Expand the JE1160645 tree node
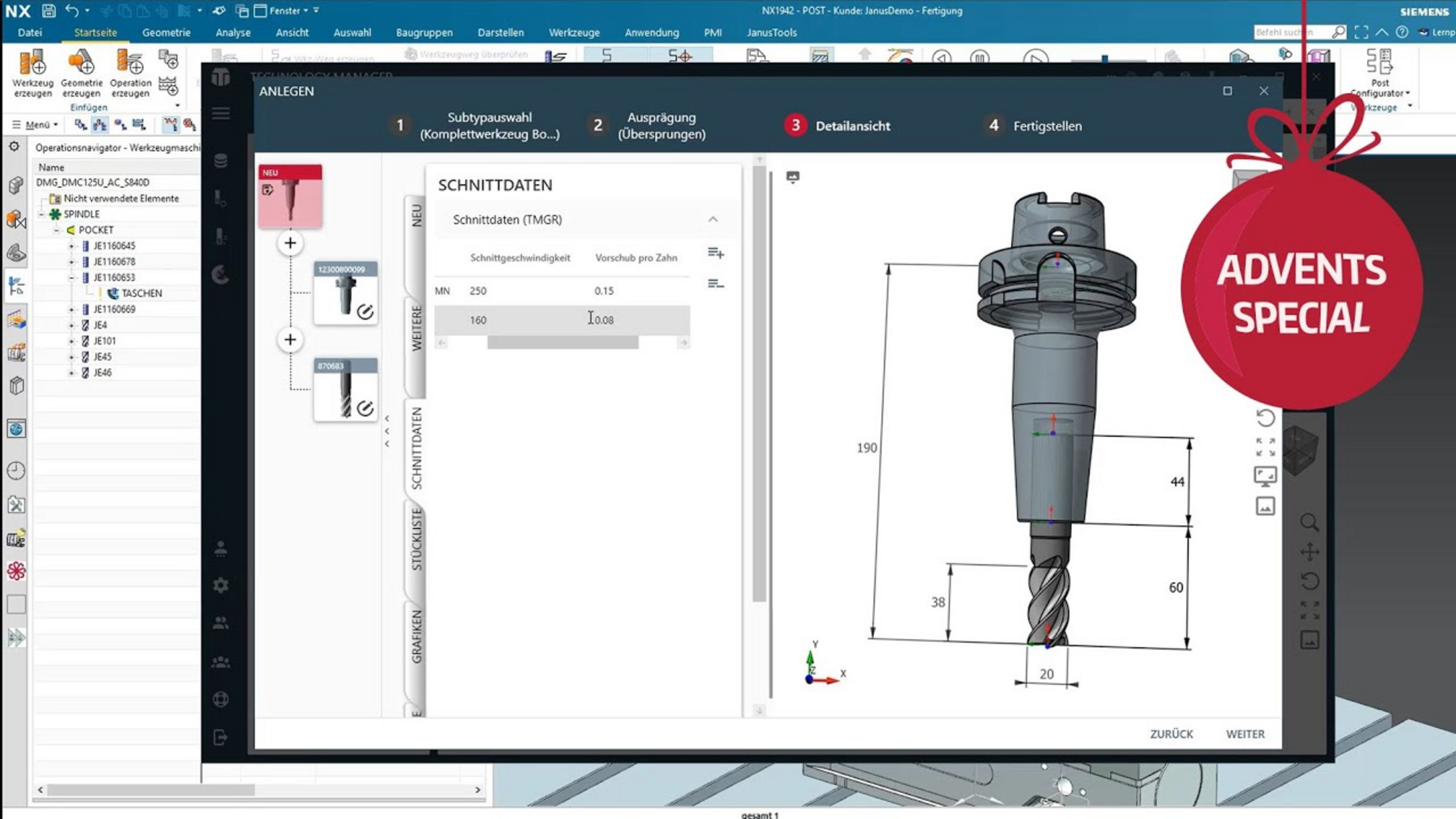Viewport: 1456px width, 819px height. (x=72, y=246)
